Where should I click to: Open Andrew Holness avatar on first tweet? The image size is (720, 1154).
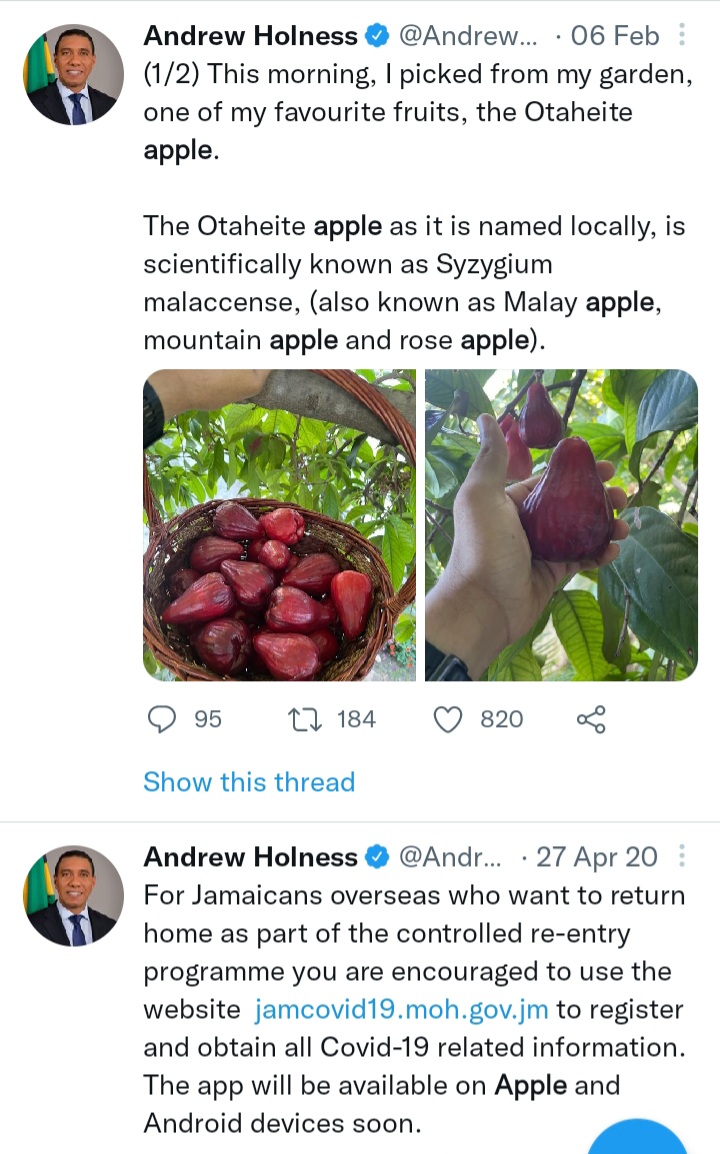tap(73, 75)
